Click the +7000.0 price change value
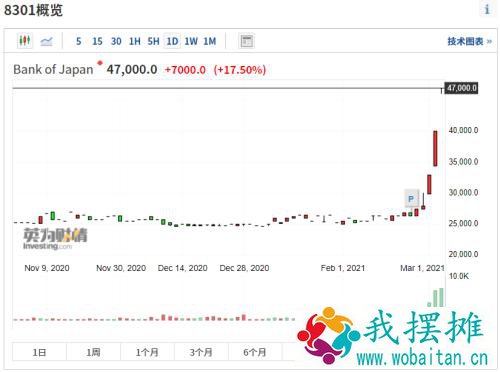This screenshot has width=500, height=372. [185, 70]
